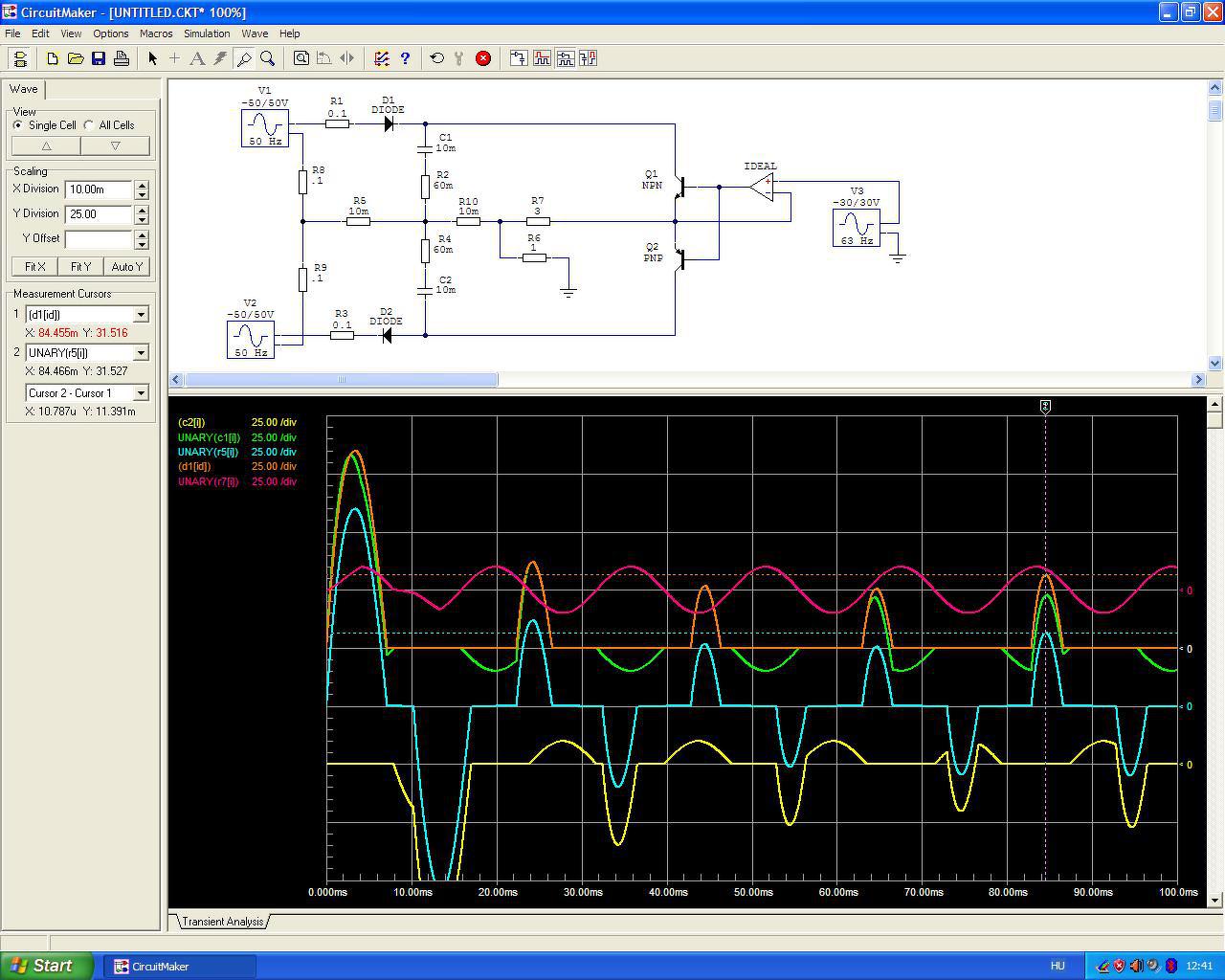This screenshot has width=1225, height=980.
Task: Select the Text tool (letter A)
Action: (x=197, y=58)
